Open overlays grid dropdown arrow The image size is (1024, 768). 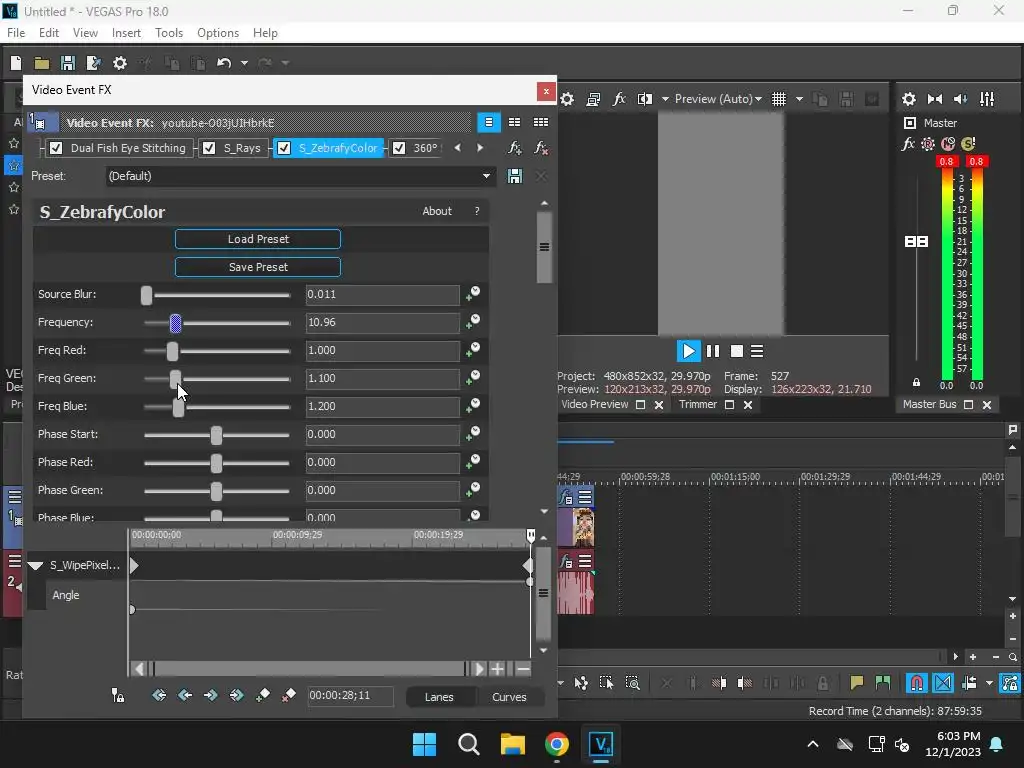pos(799,99)
